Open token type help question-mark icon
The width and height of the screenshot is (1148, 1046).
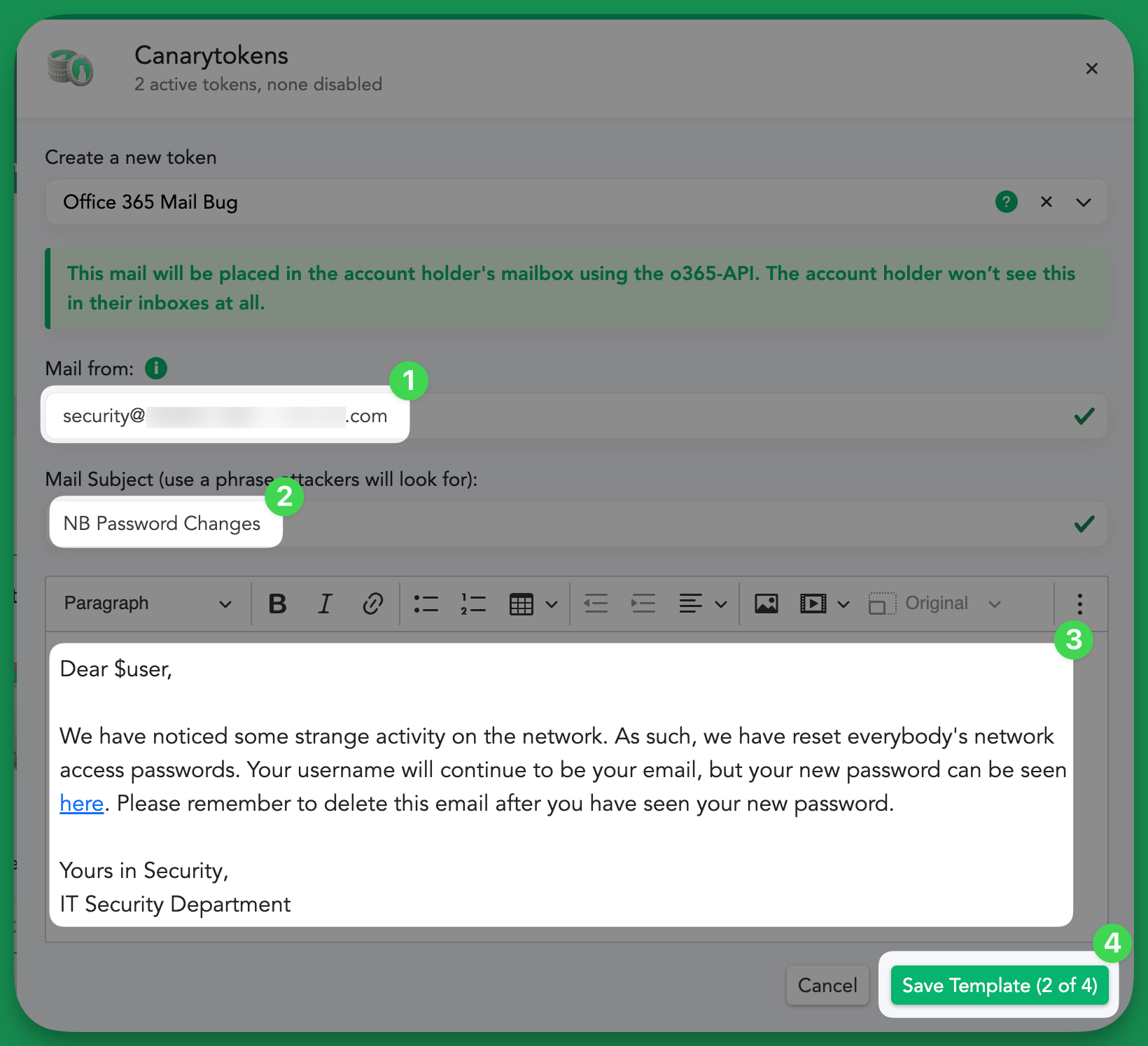click(x=1006, y=202)
